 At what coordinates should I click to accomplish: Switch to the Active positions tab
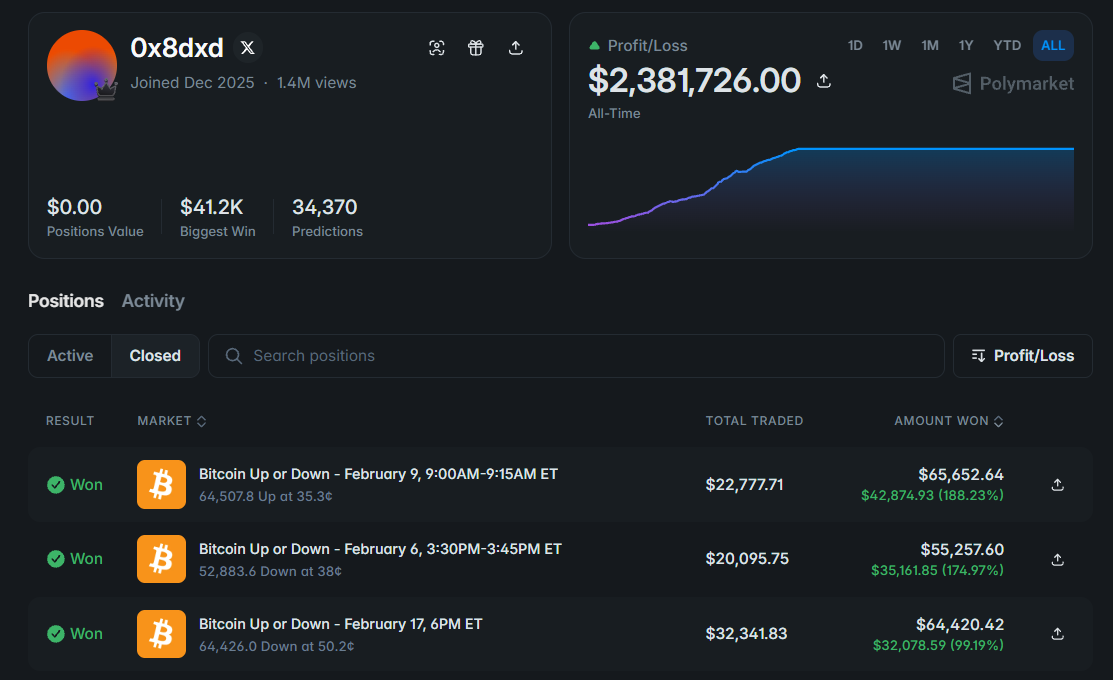[70, 356]
